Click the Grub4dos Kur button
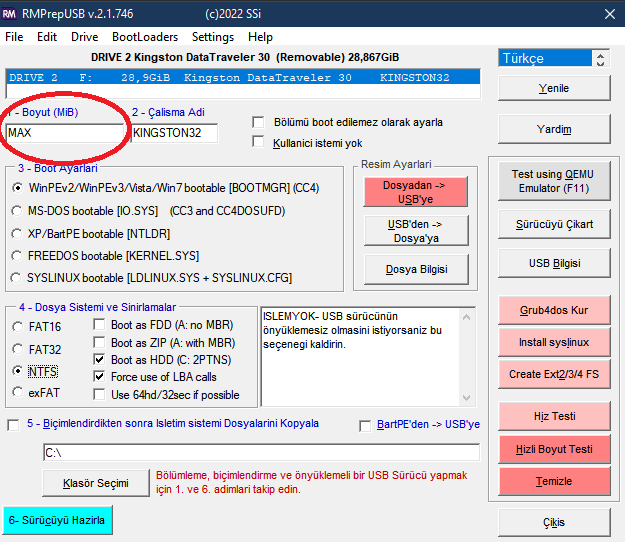 point(554,310)
